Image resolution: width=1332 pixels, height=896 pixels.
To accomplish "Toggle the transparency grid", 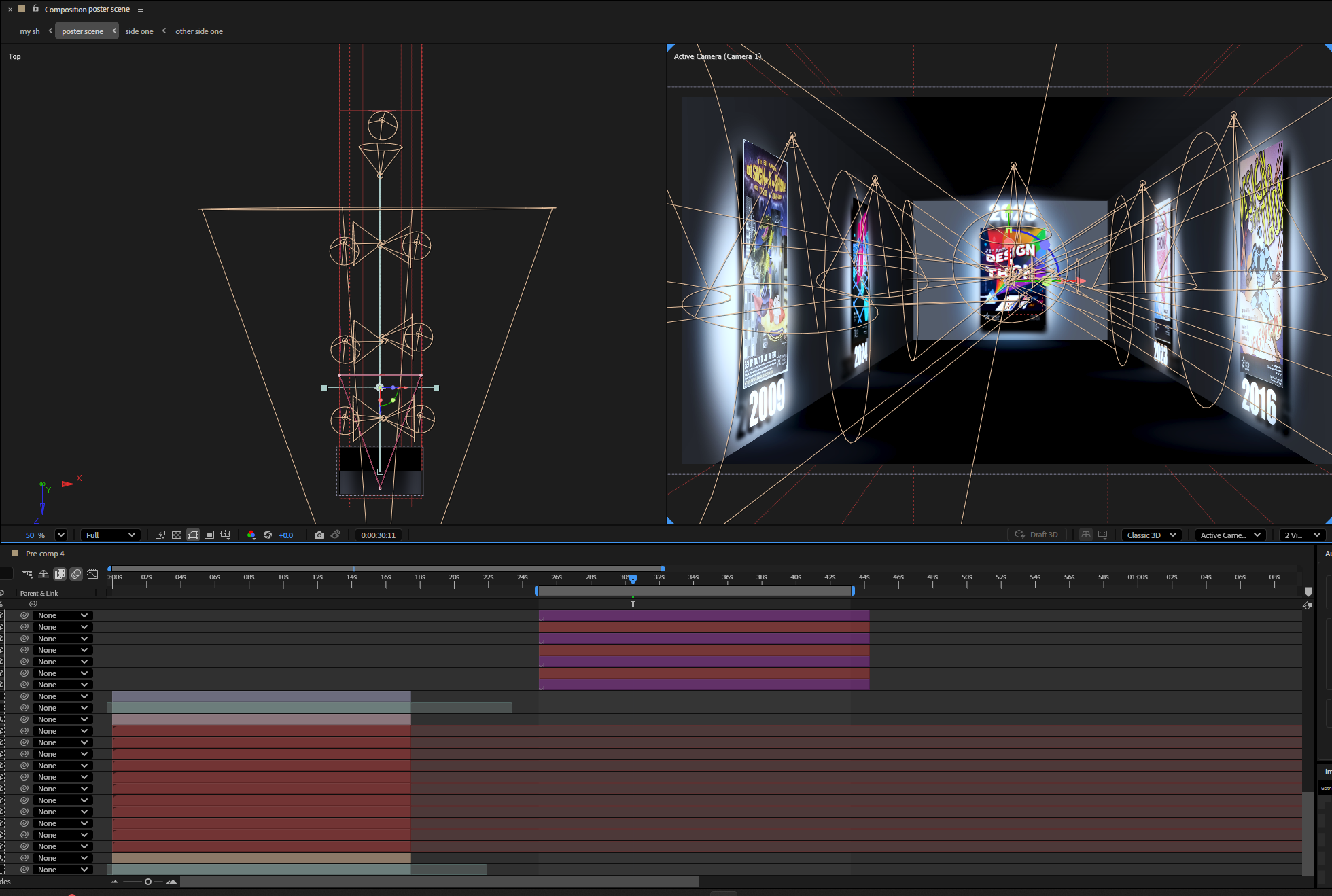I will point(177,535).
